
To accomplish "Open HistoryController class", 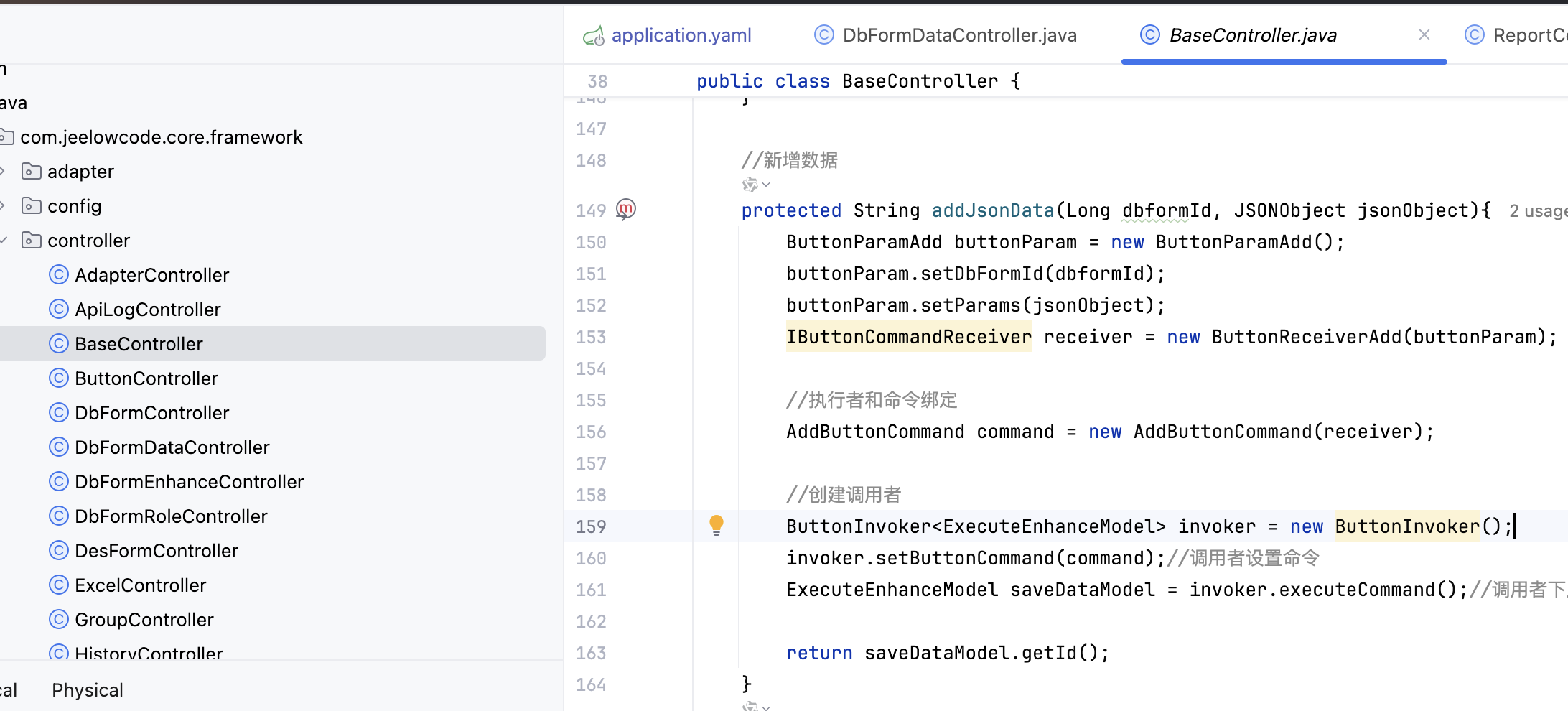I will [x=149, y=652].
